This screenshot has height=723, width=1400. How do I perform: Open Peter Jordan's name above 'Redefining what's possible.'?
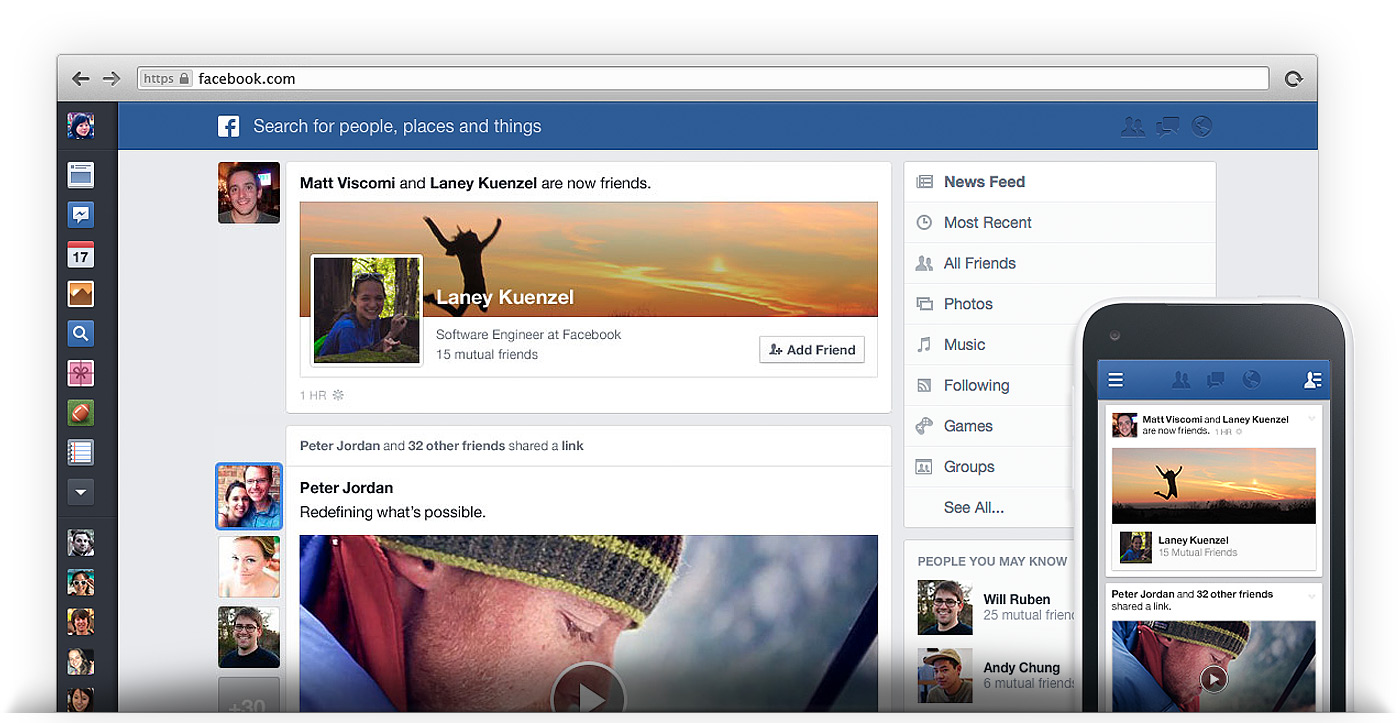(346, 488)
